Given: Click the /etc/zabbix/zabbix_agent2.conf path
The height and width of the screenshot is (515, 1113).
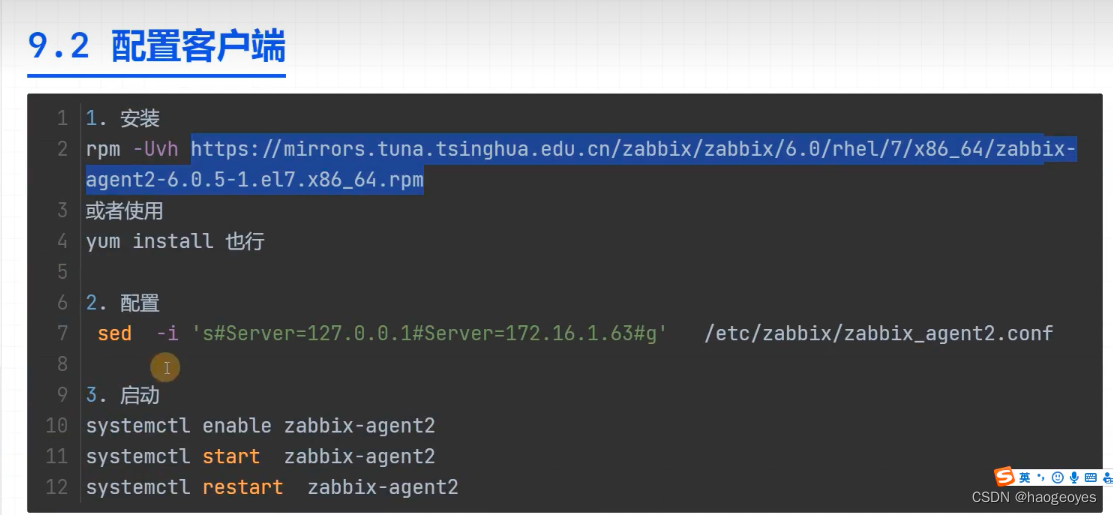Looking at the screenshot, I should pos(879,333).
